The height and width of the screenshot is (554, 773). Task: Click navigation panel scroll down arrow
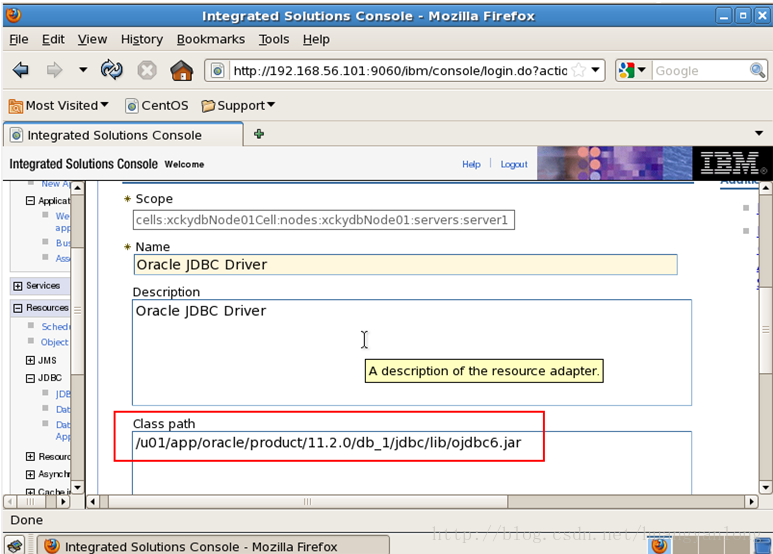77,488
